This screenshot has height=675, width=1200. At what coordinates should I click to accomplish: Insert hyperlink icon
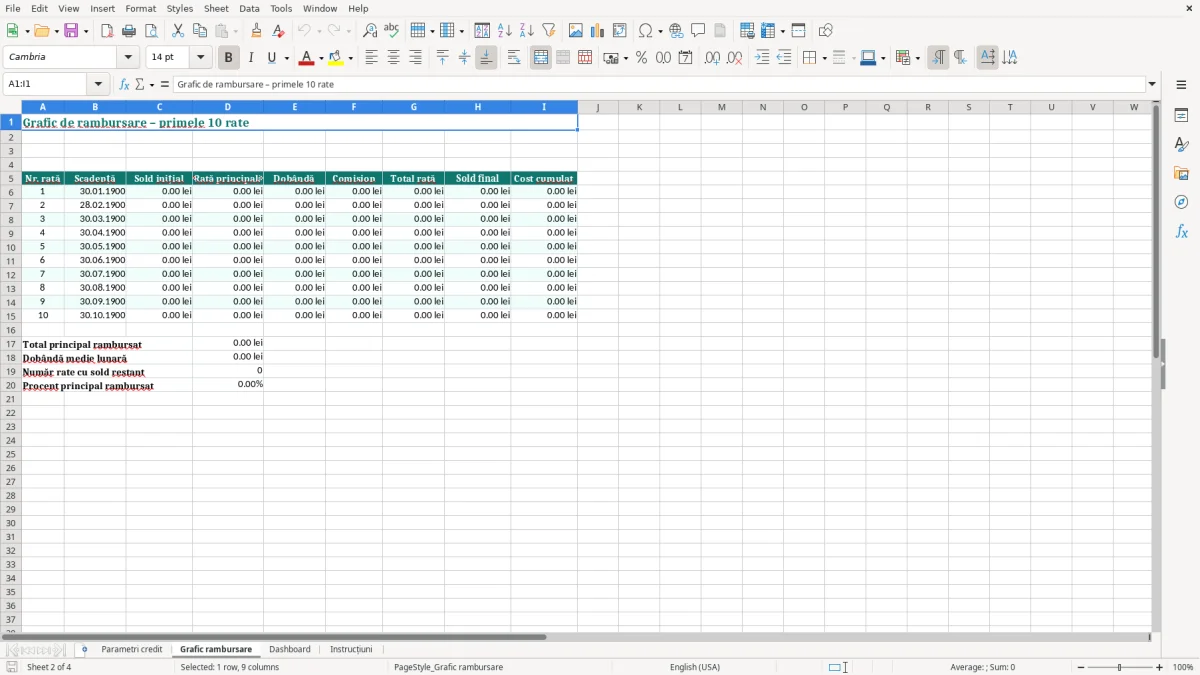point(676,31)
